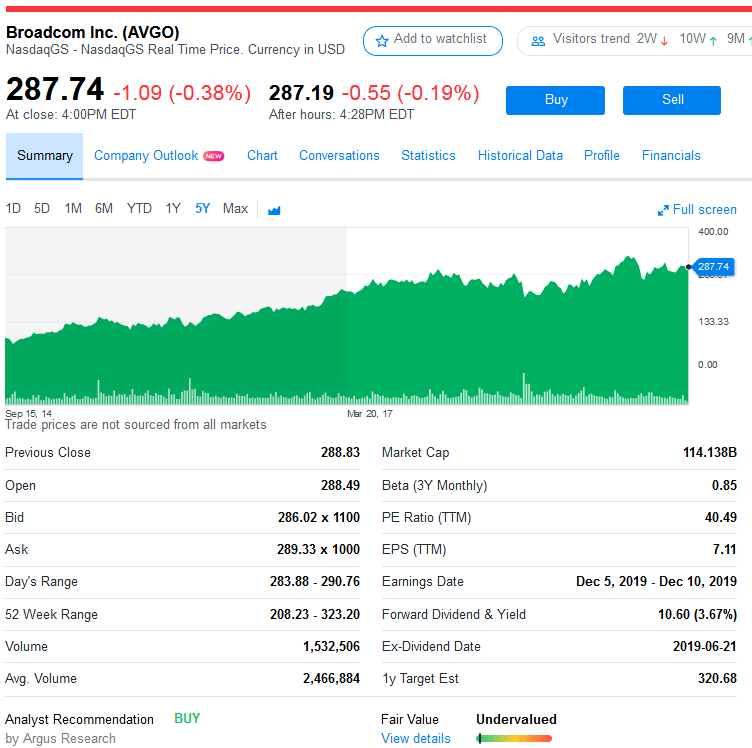752x748 pixels.
Task: Click the Avg. Volume value 2,466,884
Action: [331, 678]
